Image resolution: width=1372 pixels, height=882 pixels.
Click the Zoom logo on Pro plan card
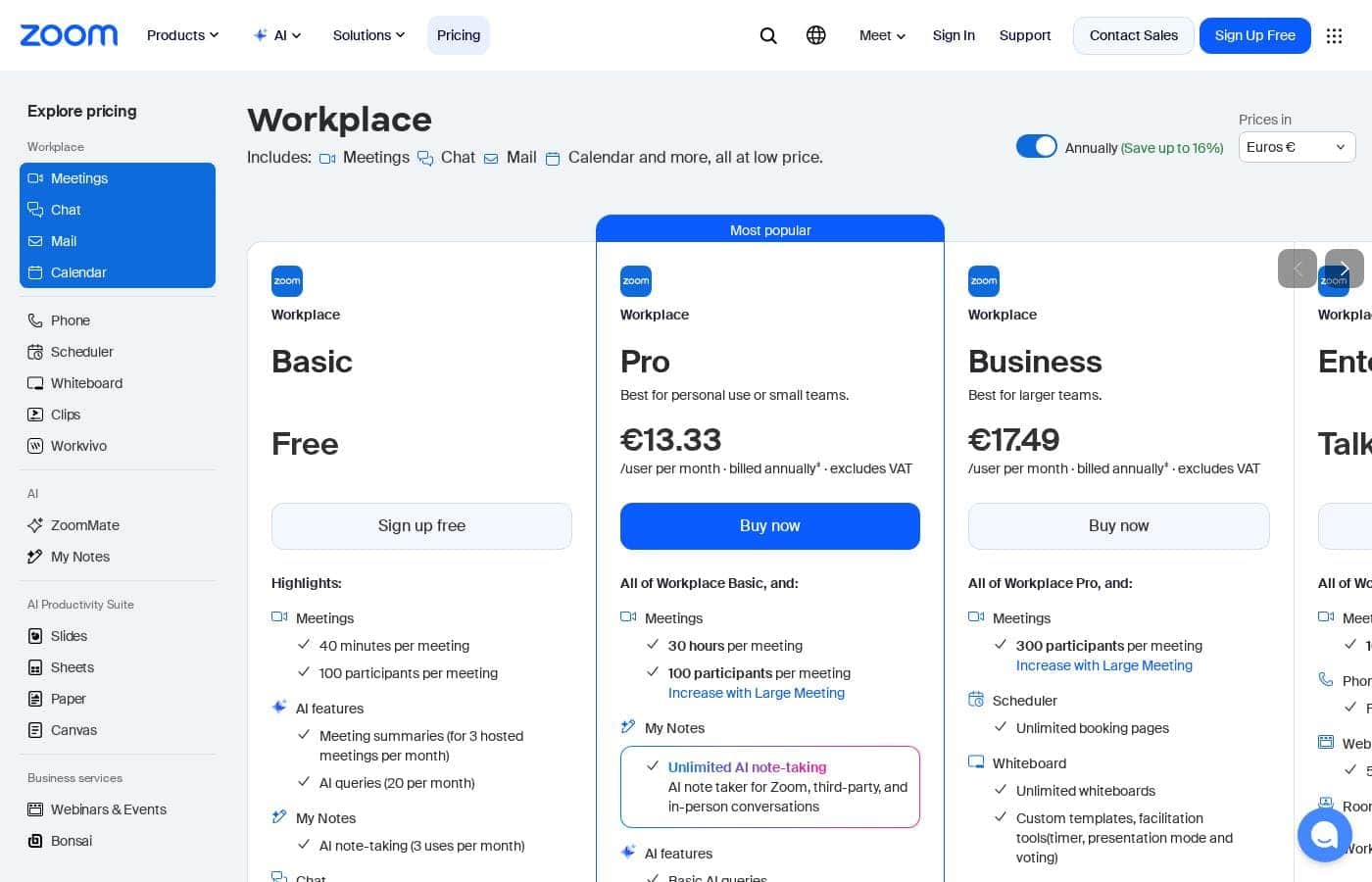[x=636, y=281]
